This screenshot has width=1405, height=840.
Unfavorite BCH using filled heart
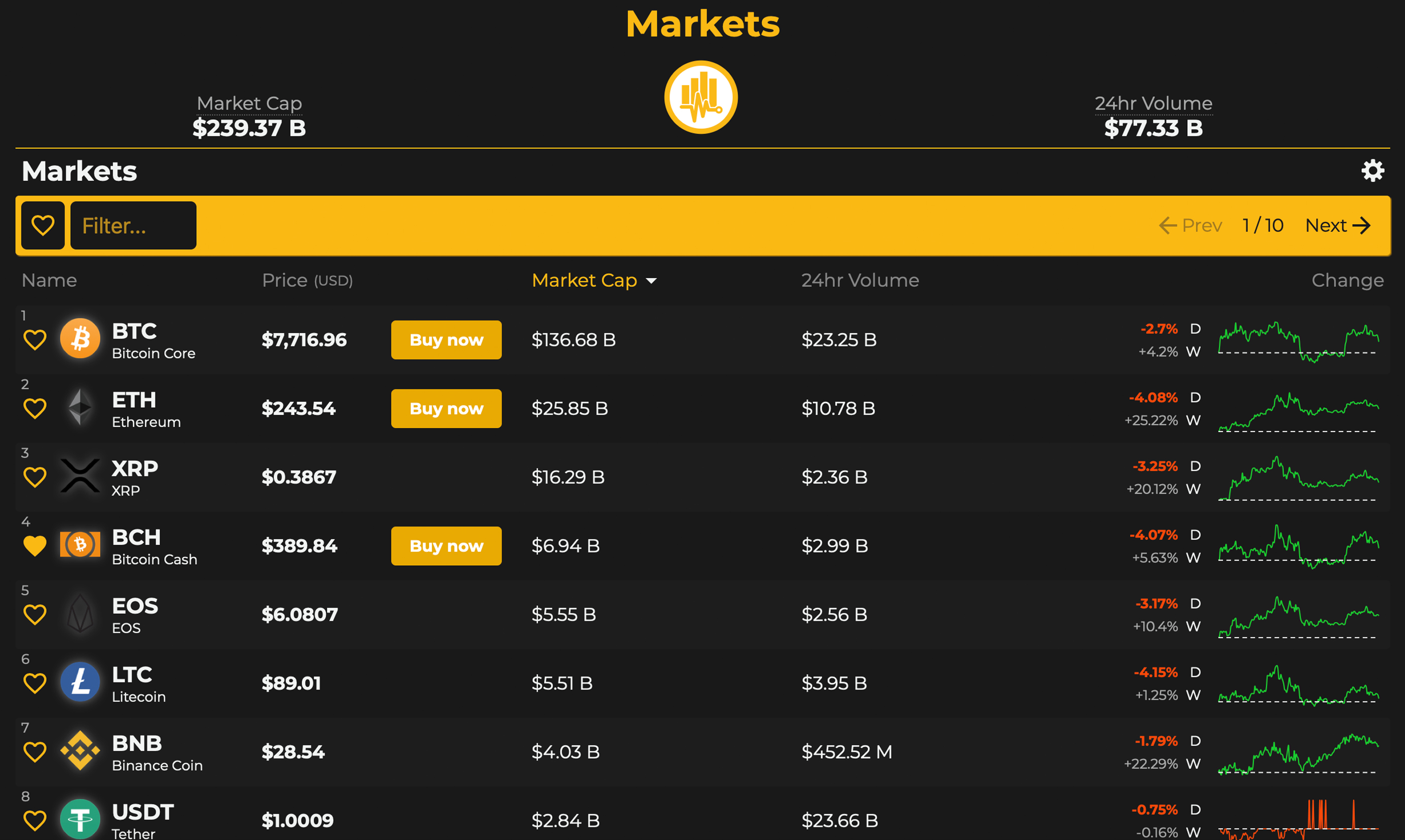(x=35, y=546)
